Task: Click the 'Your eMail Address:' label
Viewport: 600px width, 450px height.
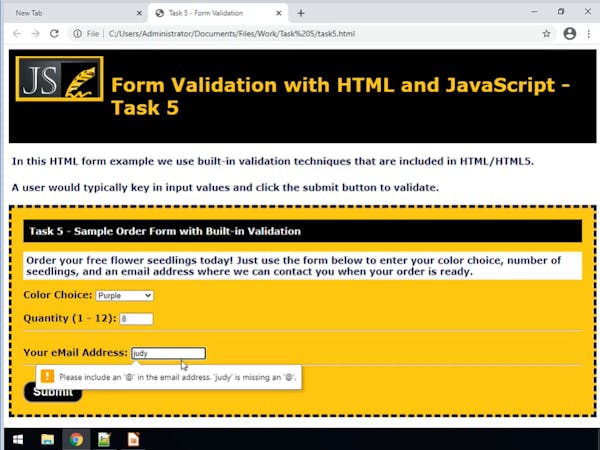Action: click(75, 352)
